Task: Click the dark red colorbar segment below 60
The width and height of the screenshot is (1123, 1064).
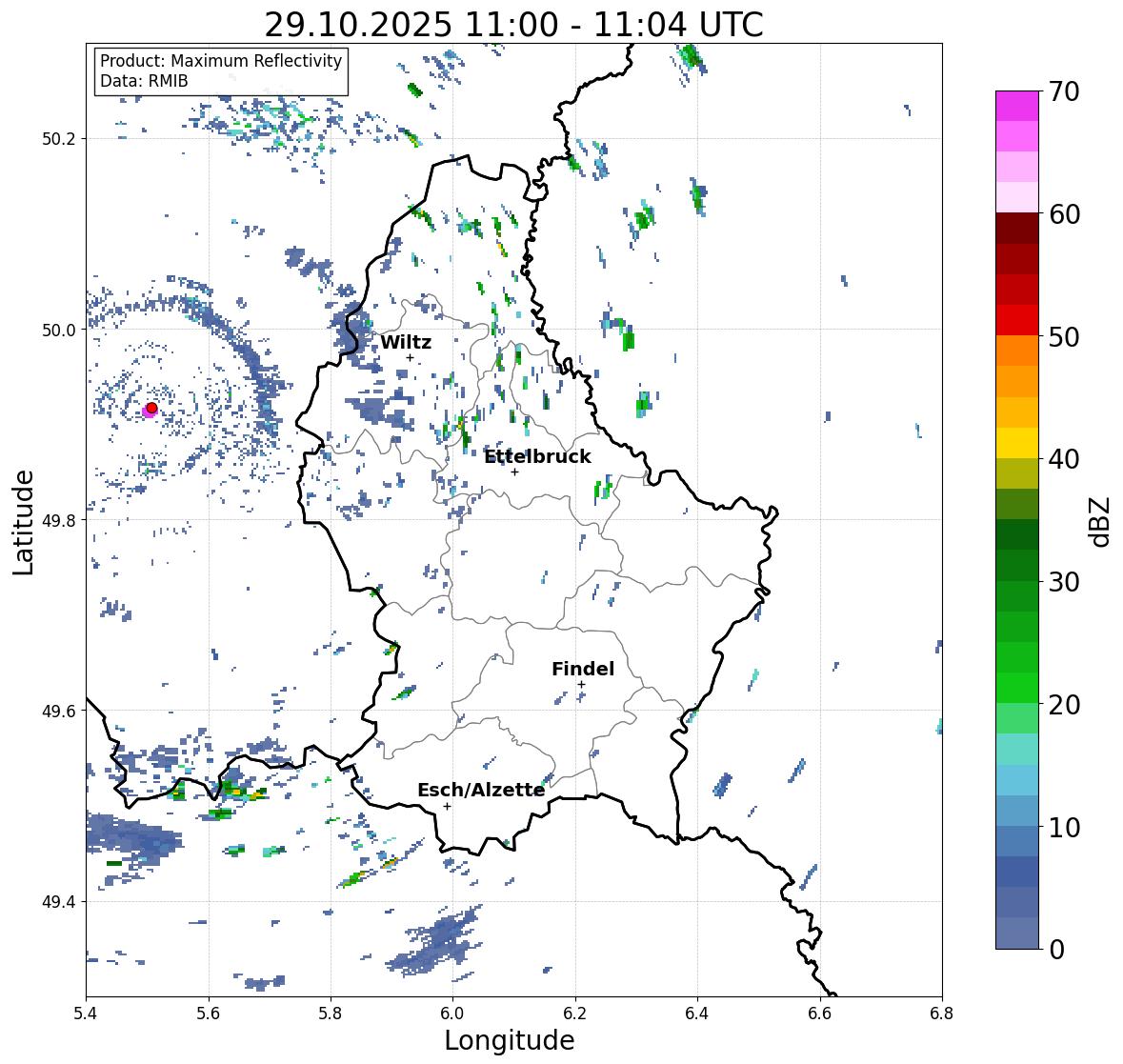Action: coord(1017,228)
